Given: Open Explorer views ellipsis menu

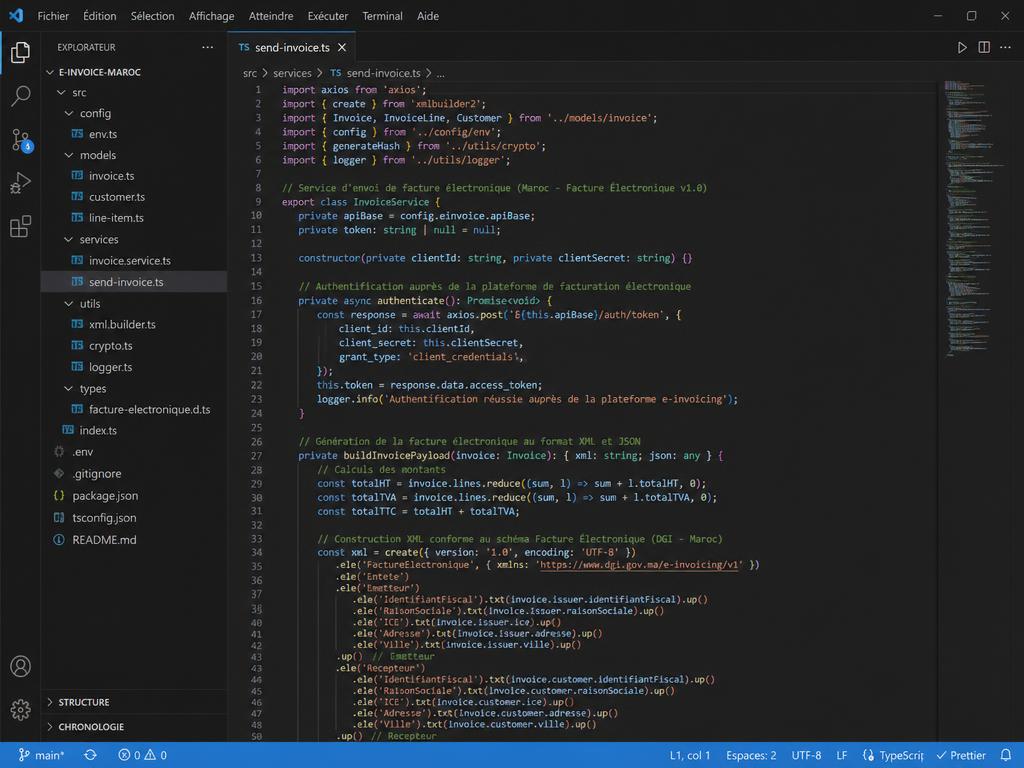Looking at the screenshot, I should point(208,47).
